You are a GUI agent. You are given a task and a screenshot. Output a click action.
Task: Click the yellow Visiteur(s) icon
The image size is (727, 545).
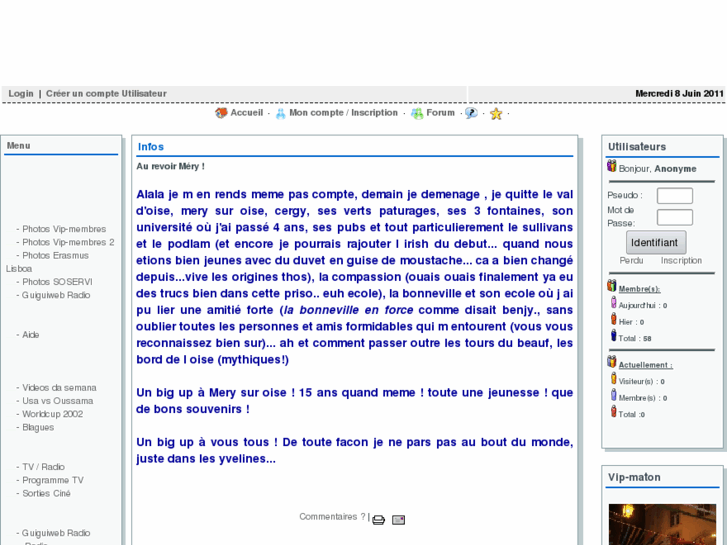tap(613, 378)
